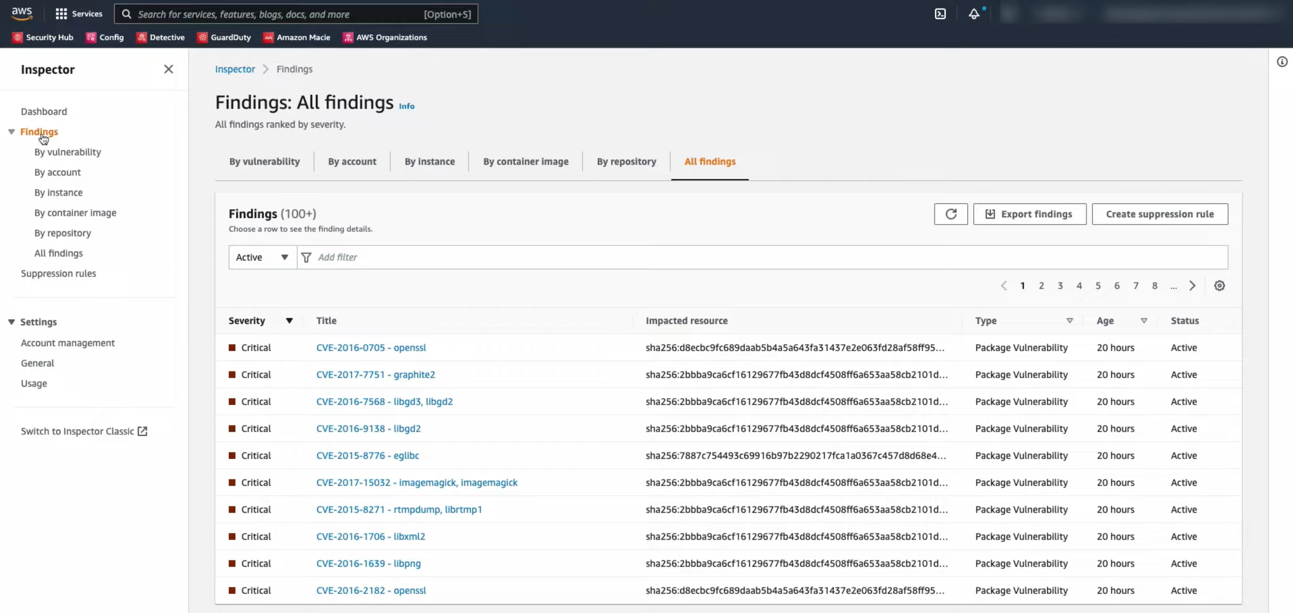The image size is (1293, 613).
Task: Open the Active status filter dropdown
Action: pos(260,257)
